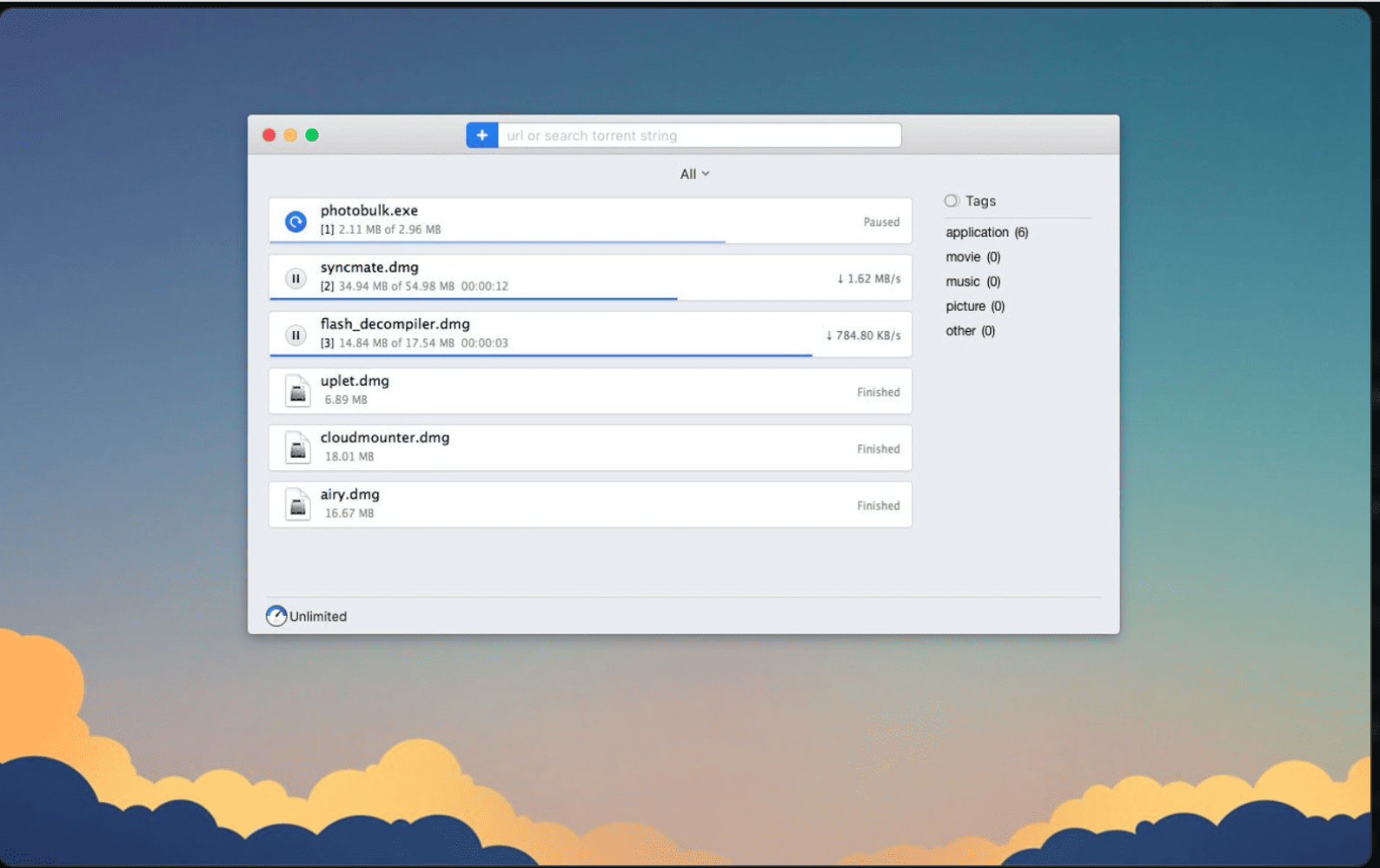This screenshot has width=1380, height=868.
Task: Zoom the window with the green button
Action: [312, 135]
